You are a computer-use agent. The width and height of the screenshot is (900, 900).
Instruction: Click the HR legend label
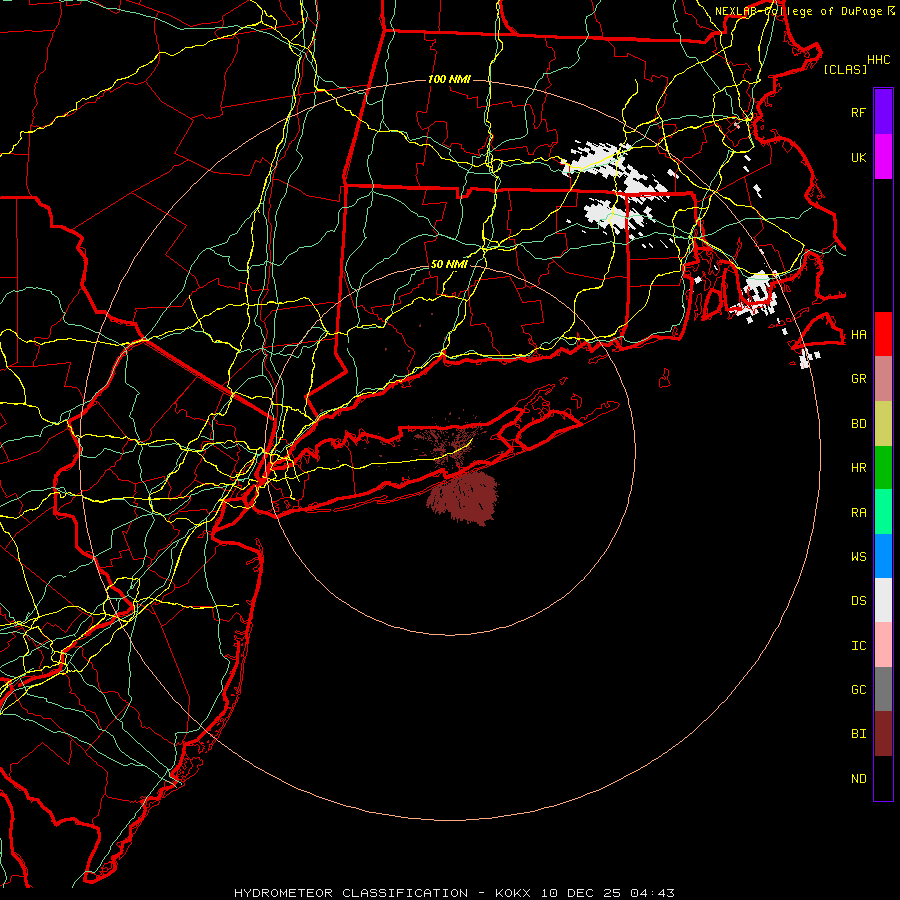coord(858,468)
